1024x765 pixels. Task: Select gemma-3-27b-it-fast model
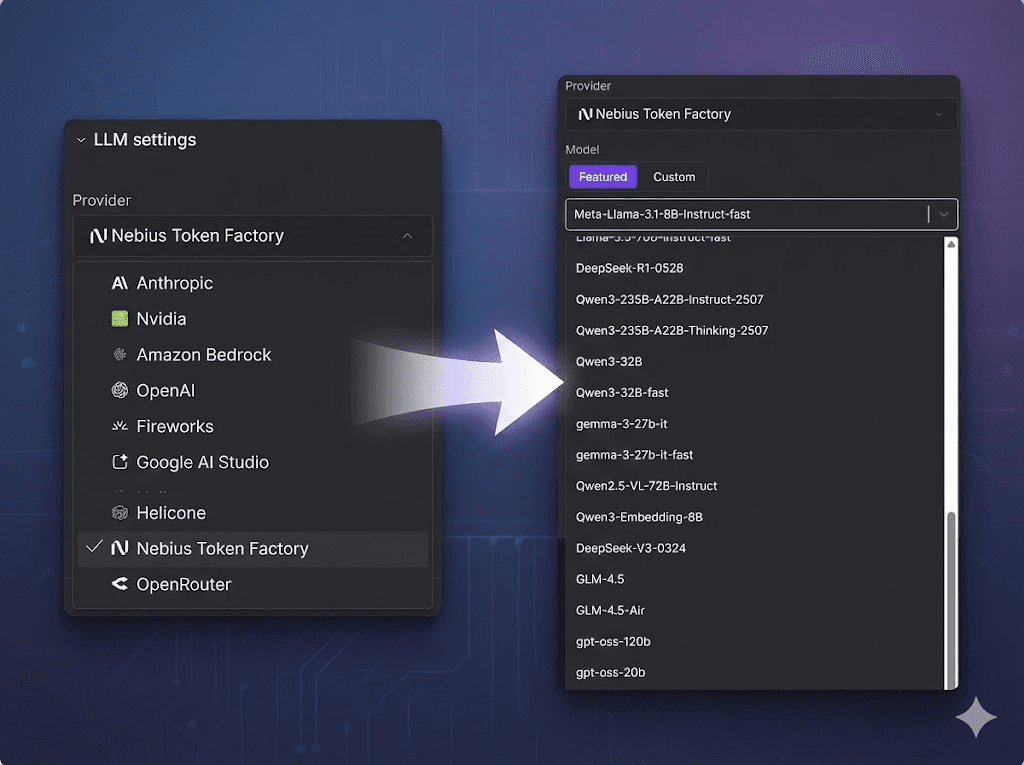(755, 455)
